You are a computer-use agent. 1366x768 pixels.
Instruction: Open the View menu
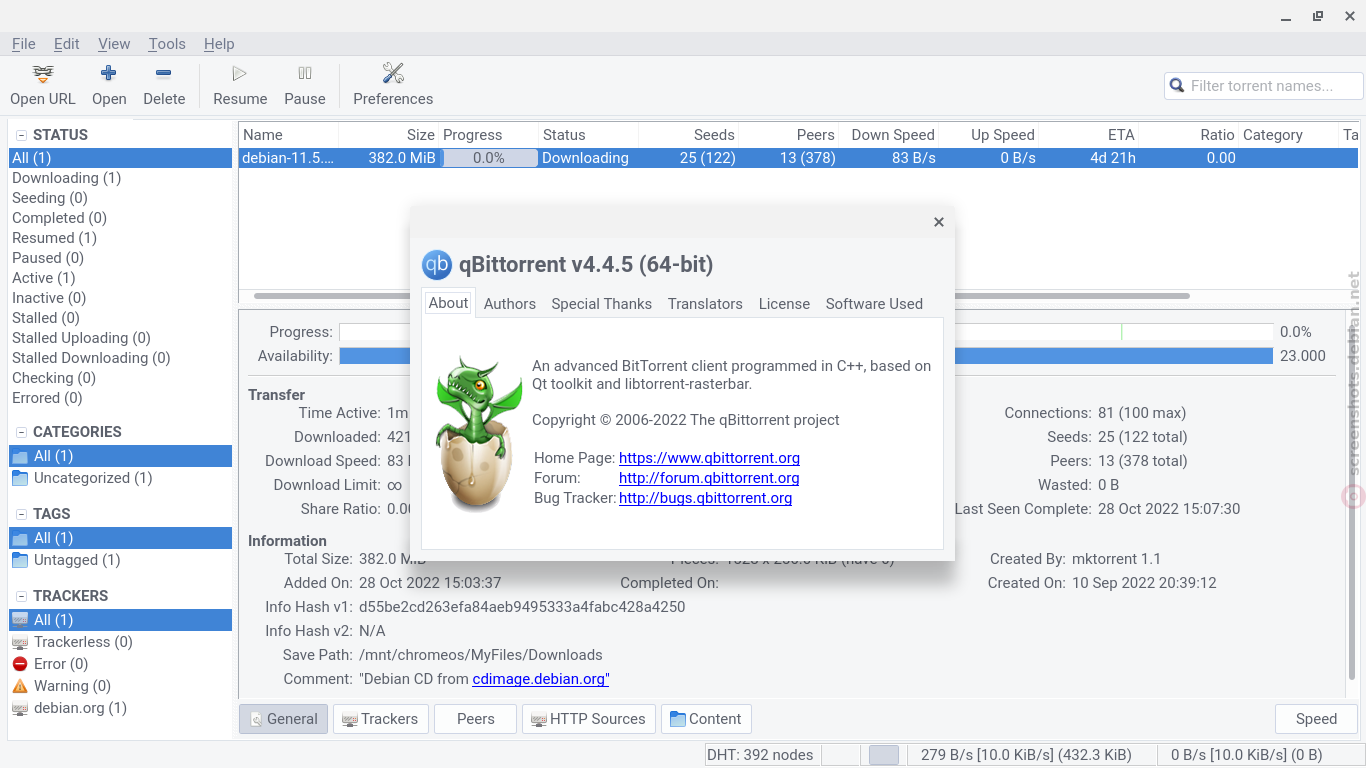tap(114, 44)
